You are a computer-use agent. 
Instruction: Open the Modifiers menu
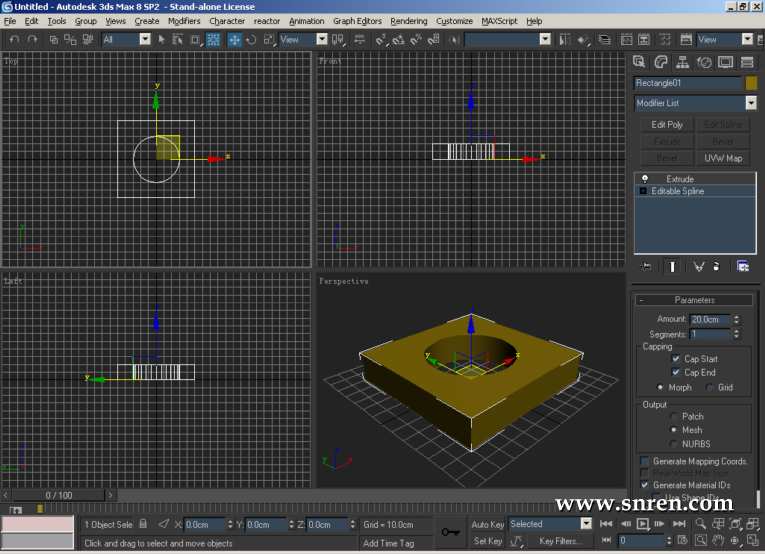click(x=184, y=21)
